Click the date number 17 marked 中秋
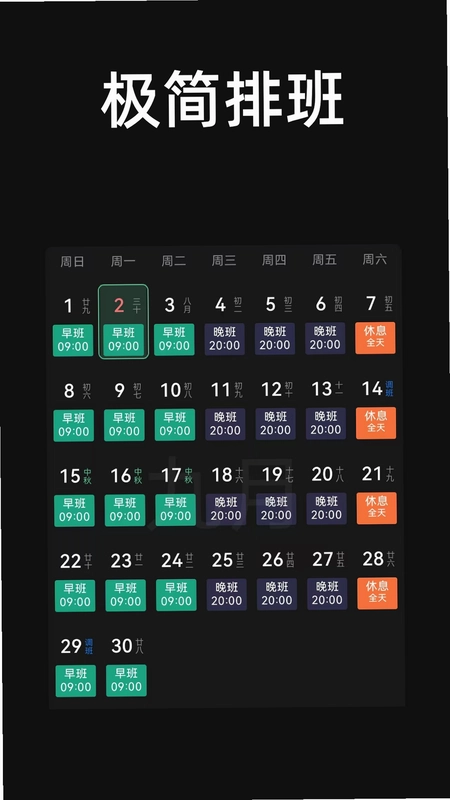450x800 pixels. pyautogui.click(x=171, y=475)
